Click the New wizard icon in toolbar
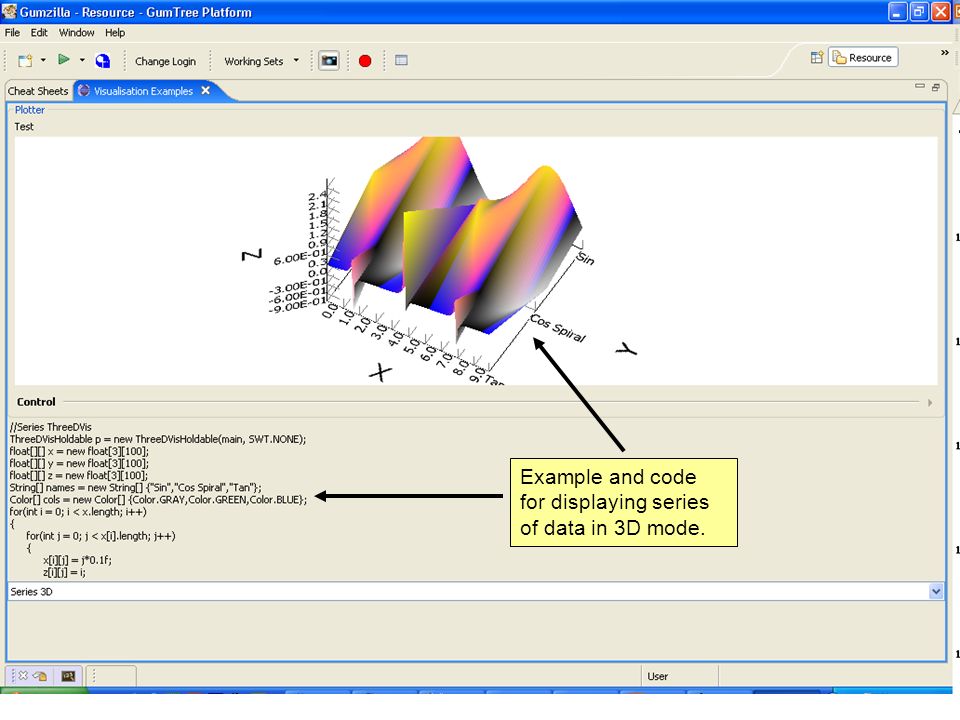Viewport: 960px width, 720px height. 25,61
